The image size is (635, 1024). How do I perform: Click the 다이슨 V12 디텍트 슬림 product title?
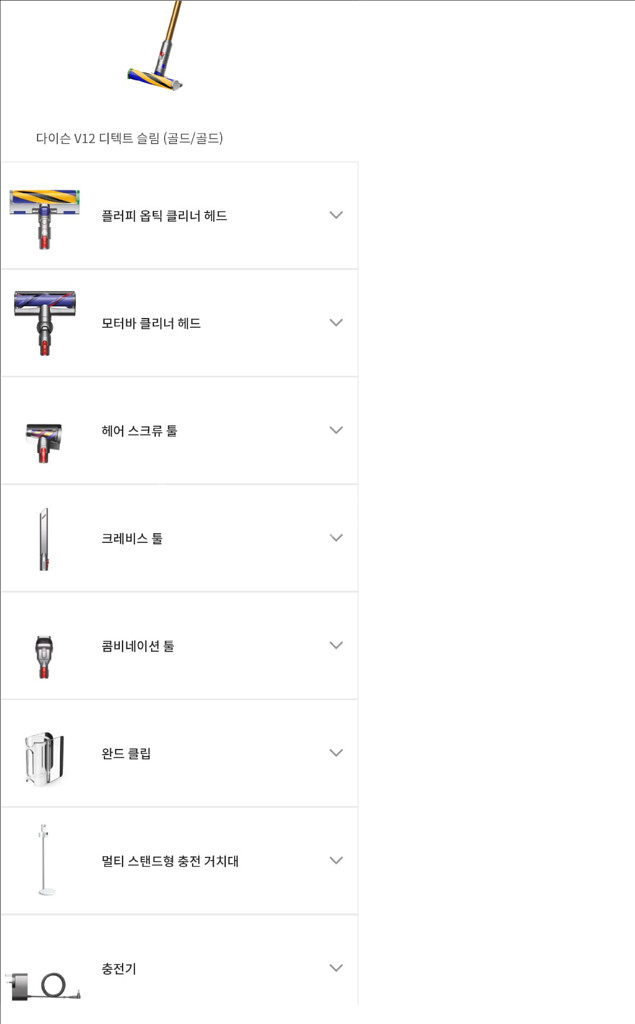(129, 138)
